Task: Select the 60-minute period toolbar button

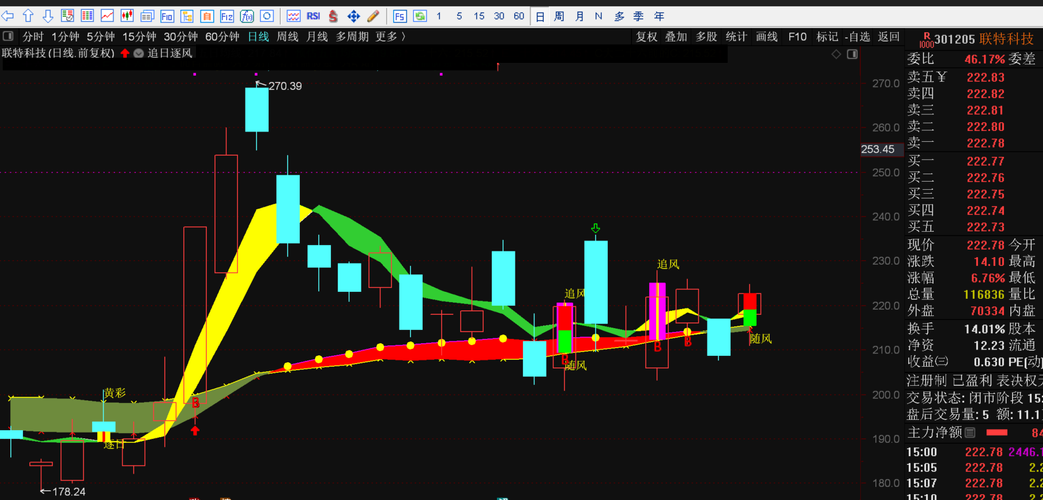Action: click(519, 16)
